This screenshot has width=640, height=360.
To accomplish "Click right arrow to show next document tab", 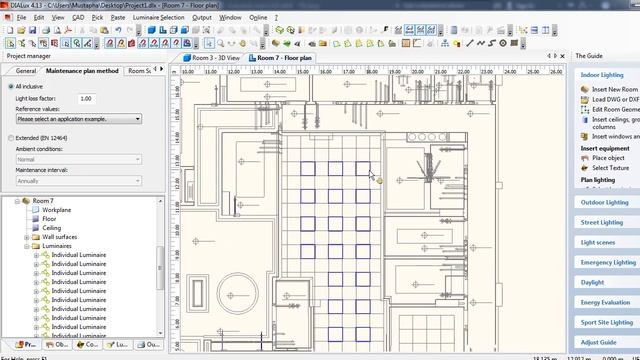I will (x=556, y=56).
